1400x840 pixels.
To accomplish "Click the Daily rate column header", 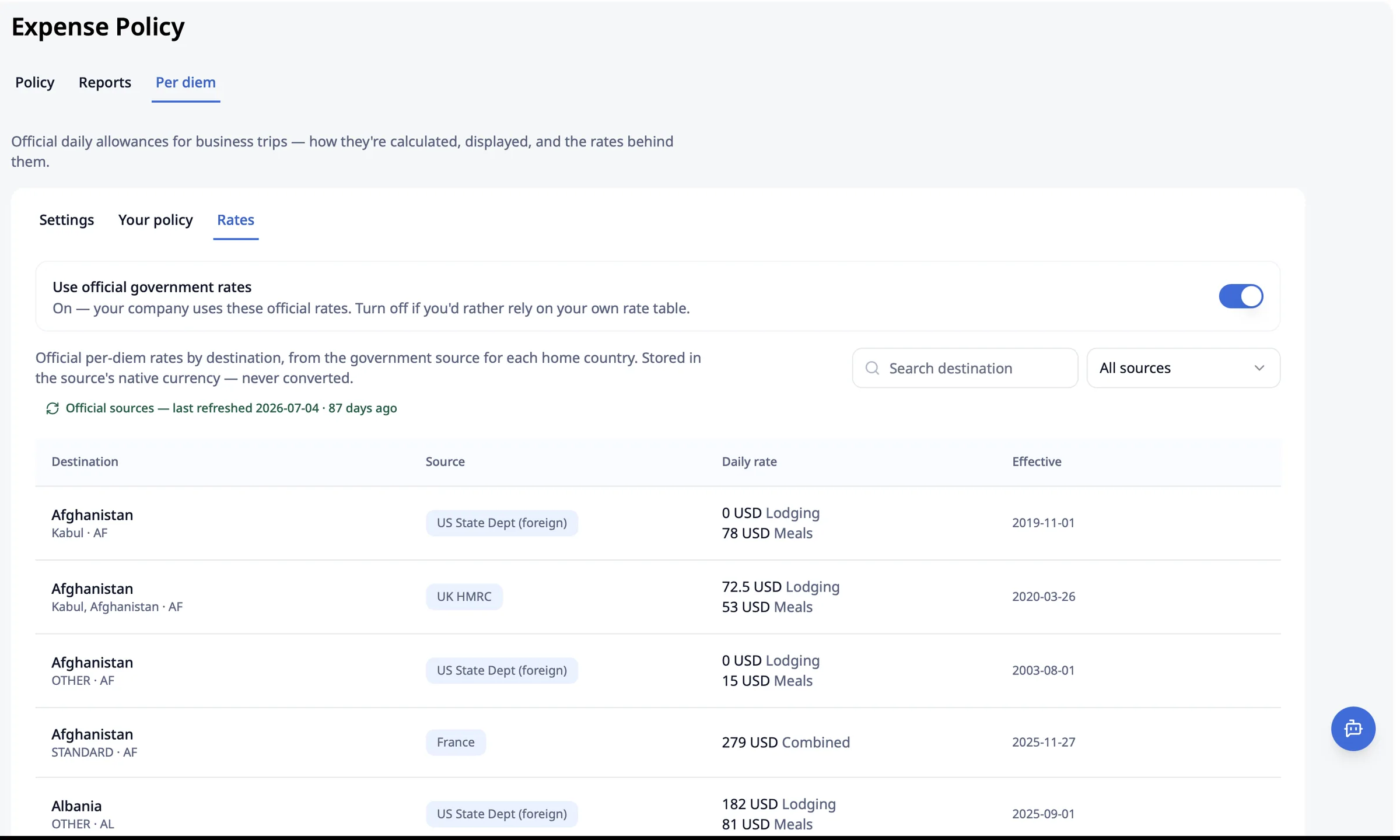I will tap(749, 461).
